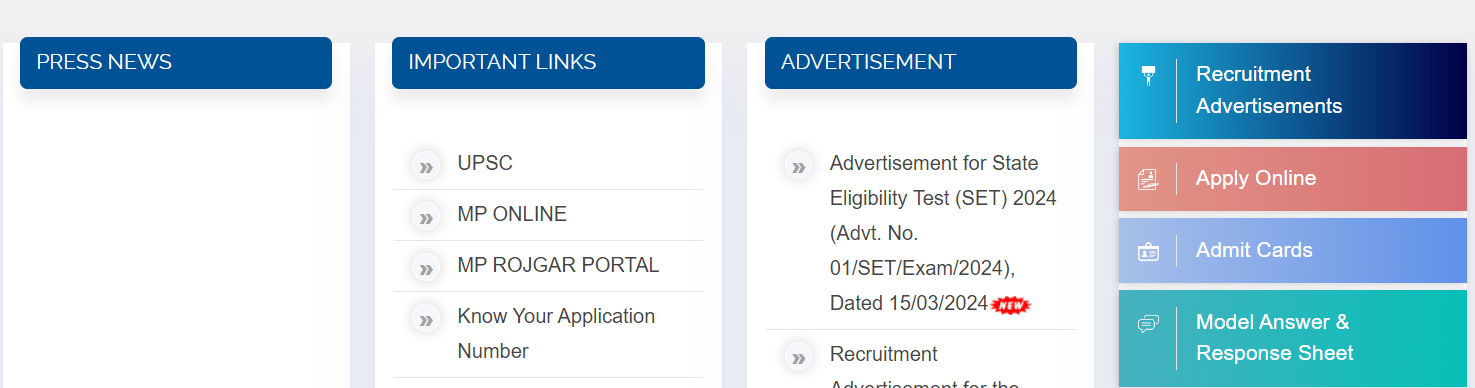Click the chevron icon beside UPSC
This screenshot has height=388, width=1475.
pyautogui.click(x=426, y=165)
